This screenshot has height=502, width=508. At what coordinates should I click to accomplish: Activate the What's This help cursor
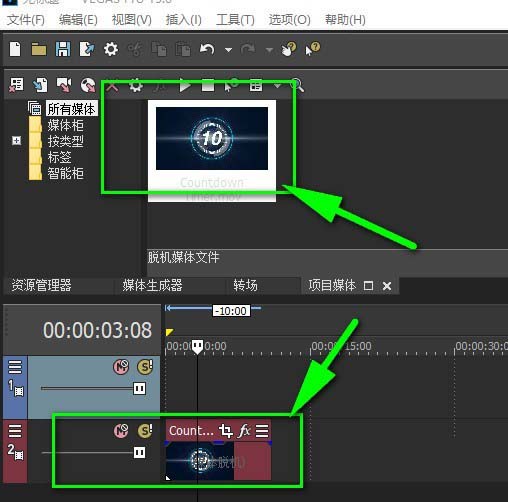click(313, 49)
